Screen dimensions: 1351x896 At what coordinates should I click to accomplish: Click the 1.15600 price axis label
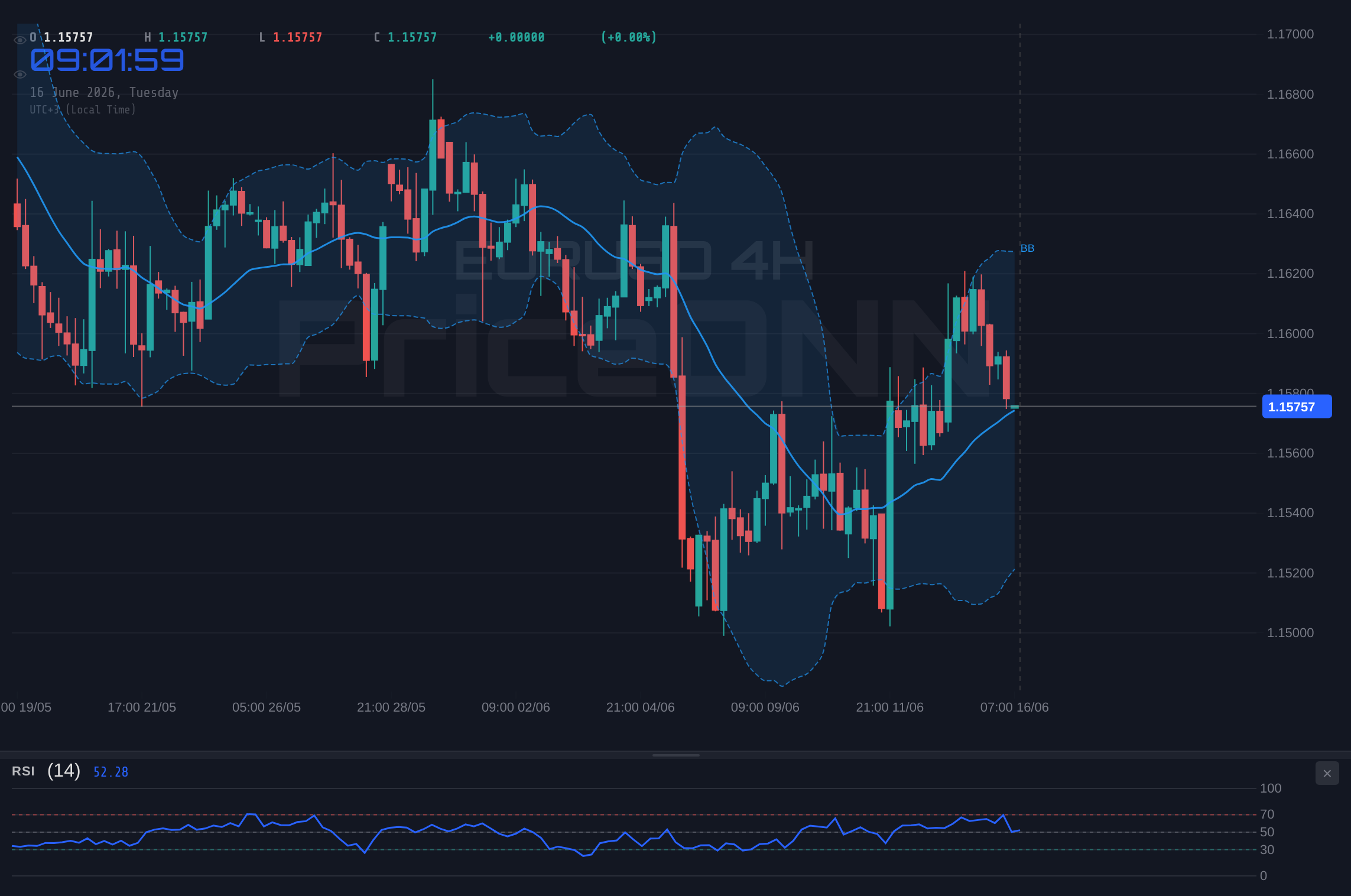tap(1290, 453)
